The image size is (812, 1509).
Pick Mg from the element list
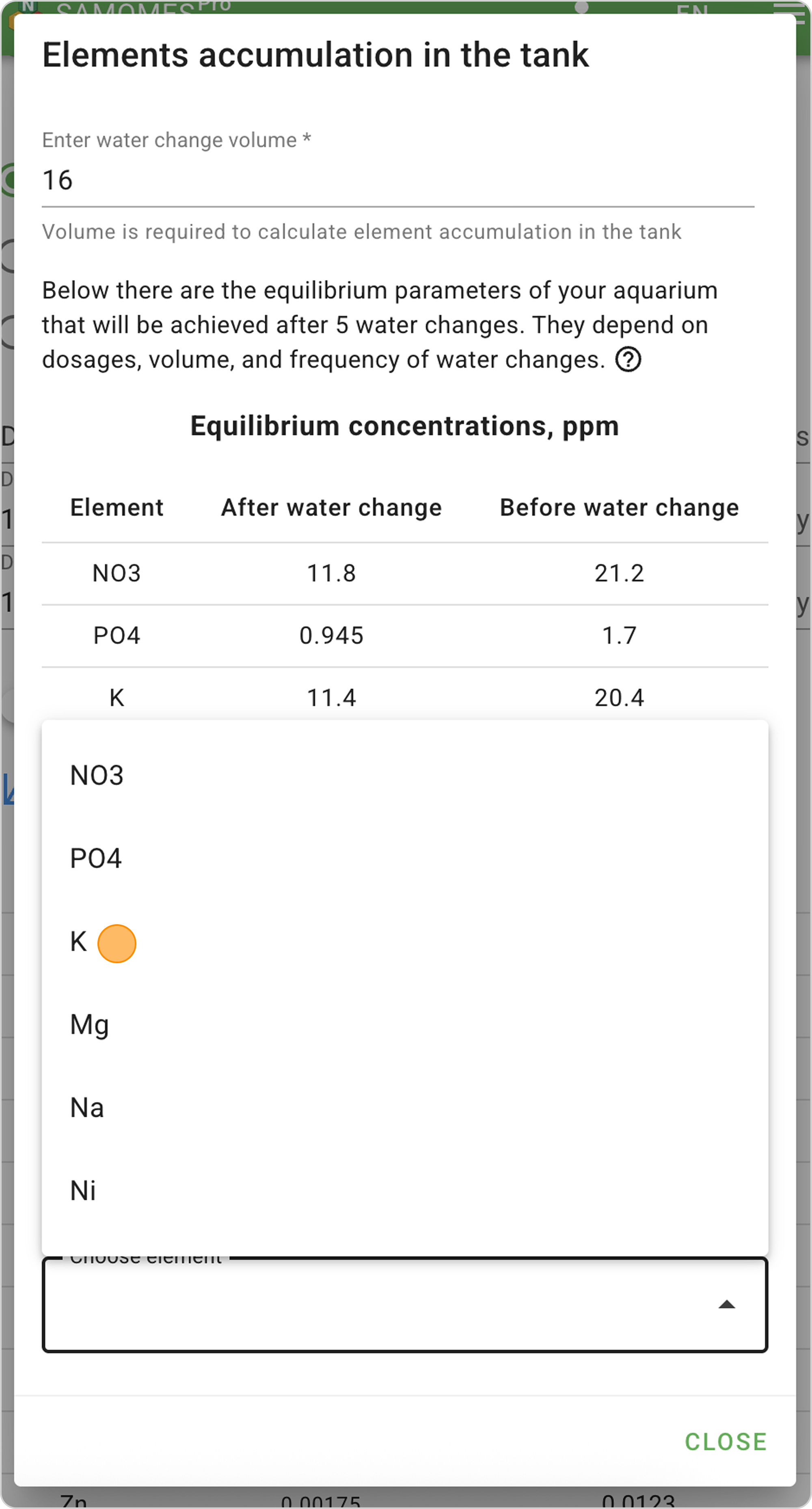pos(90,1025)
